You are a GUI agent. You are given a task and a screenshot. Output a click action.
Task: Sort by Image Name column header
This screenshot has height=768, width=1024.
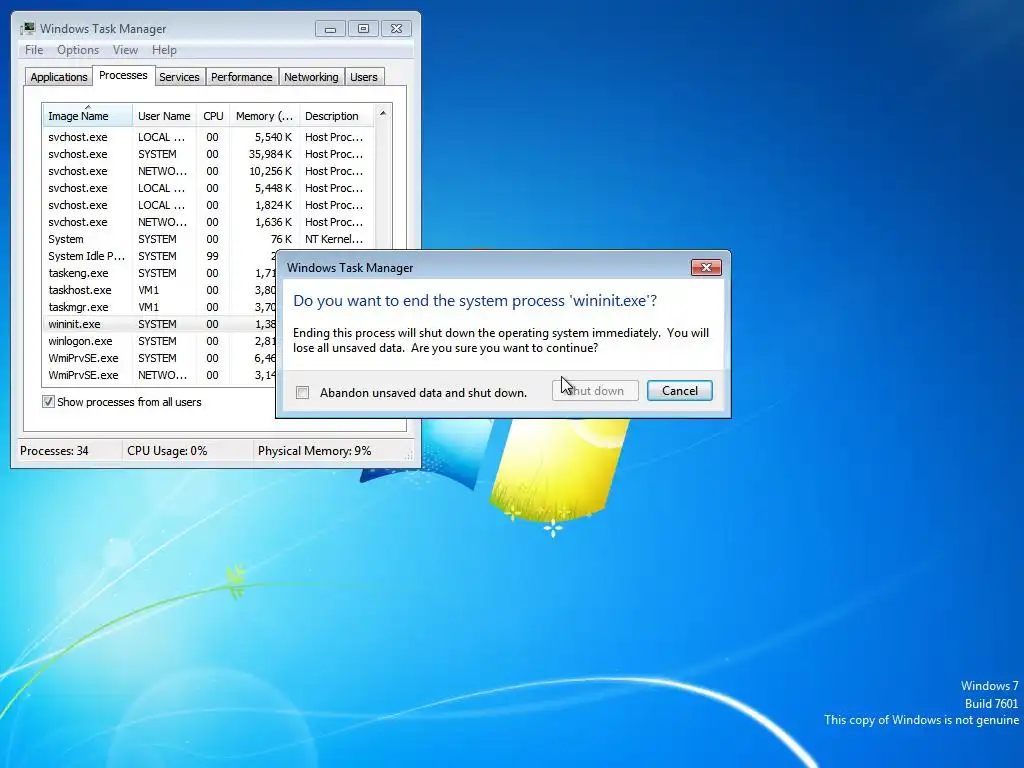[88, 116]
